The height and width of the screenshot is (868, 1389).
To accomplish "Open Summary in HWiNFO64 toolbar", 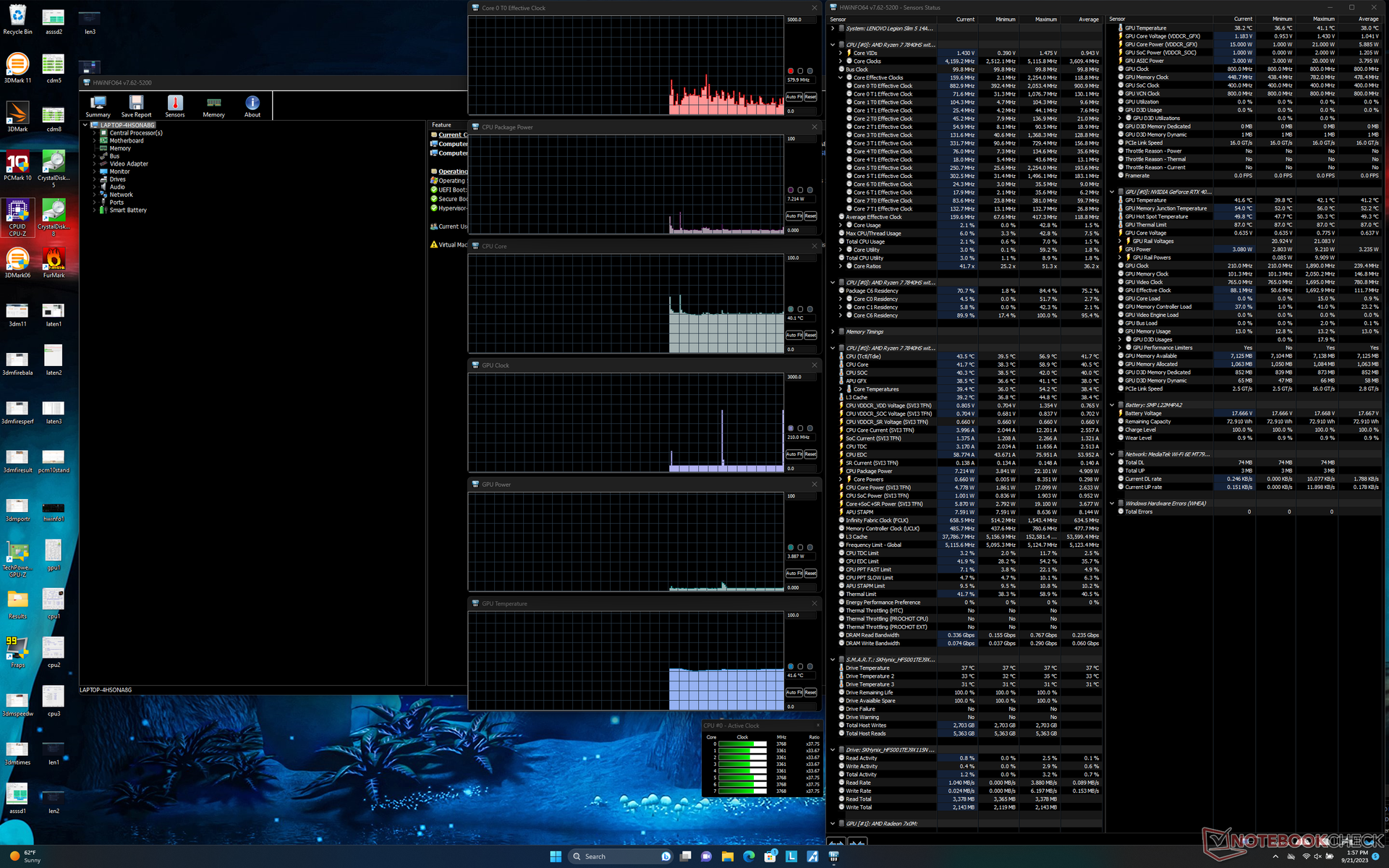I will coord(98,106).
